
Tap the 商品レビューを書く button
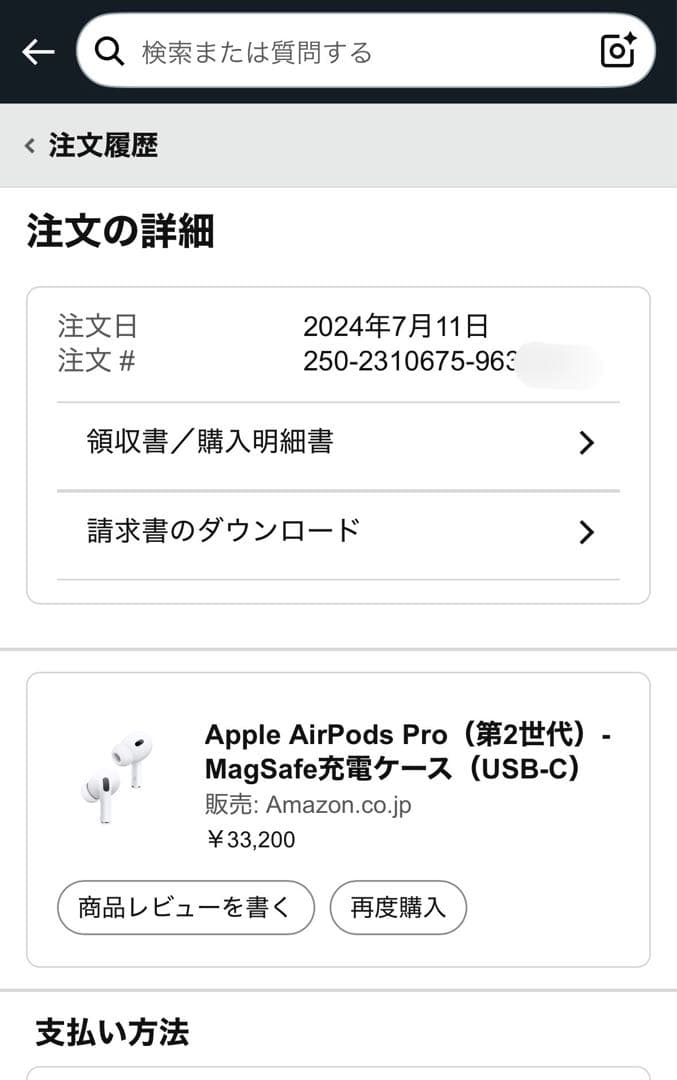coord(185,907)
